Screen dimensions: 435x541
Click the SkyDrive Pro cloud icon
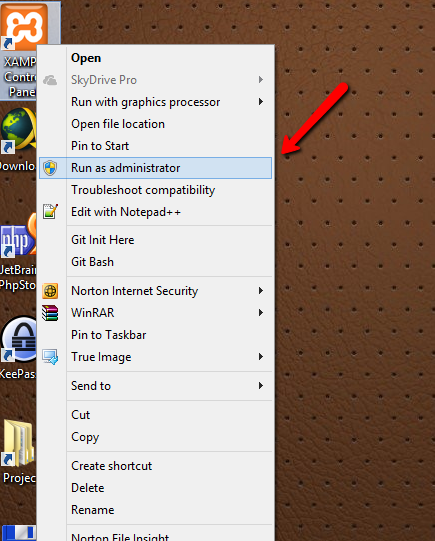[50, 80]
